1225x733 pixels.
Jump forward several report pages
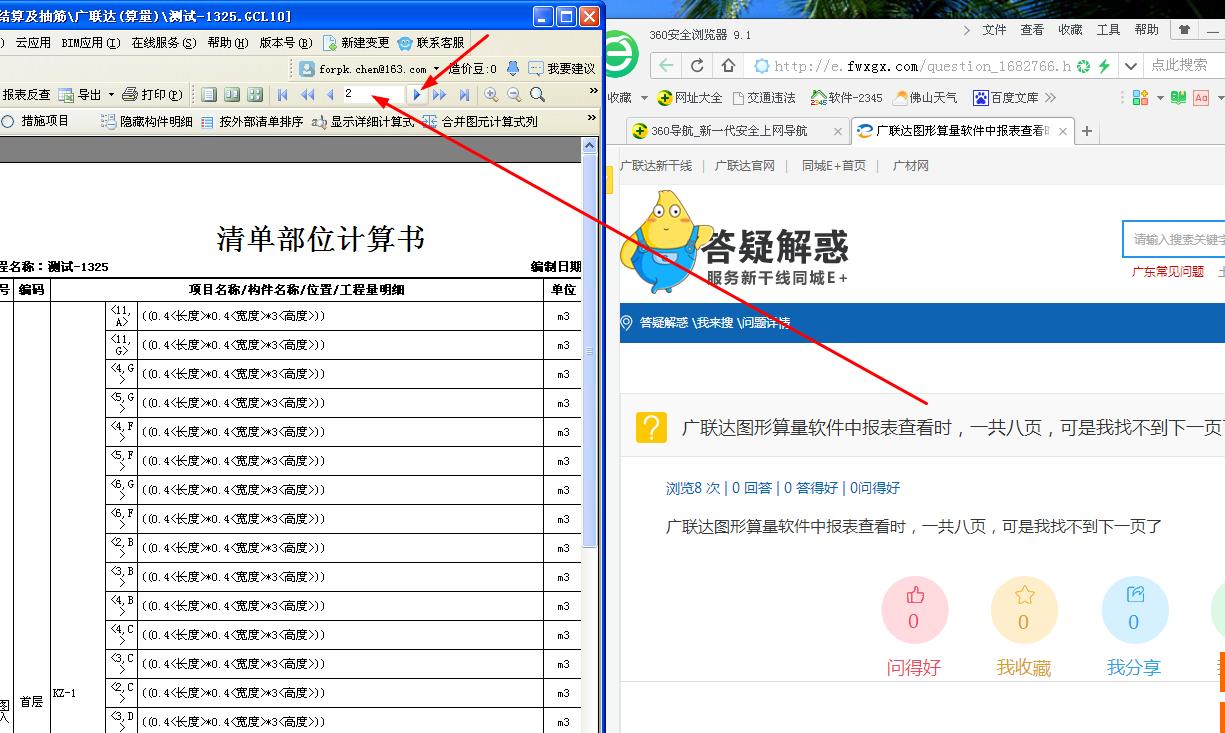pyautogui.click(x=439, y=95)
